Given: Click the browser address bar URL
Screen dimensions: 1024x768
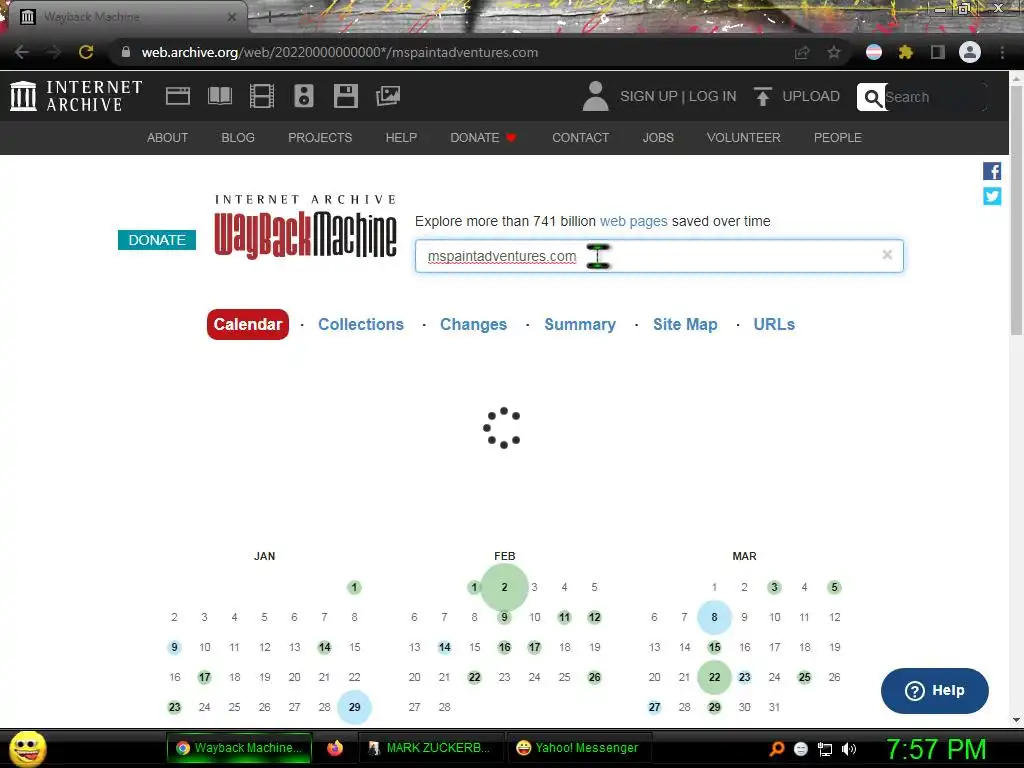Looking at the screenshot, I should (x=340, y=52).
